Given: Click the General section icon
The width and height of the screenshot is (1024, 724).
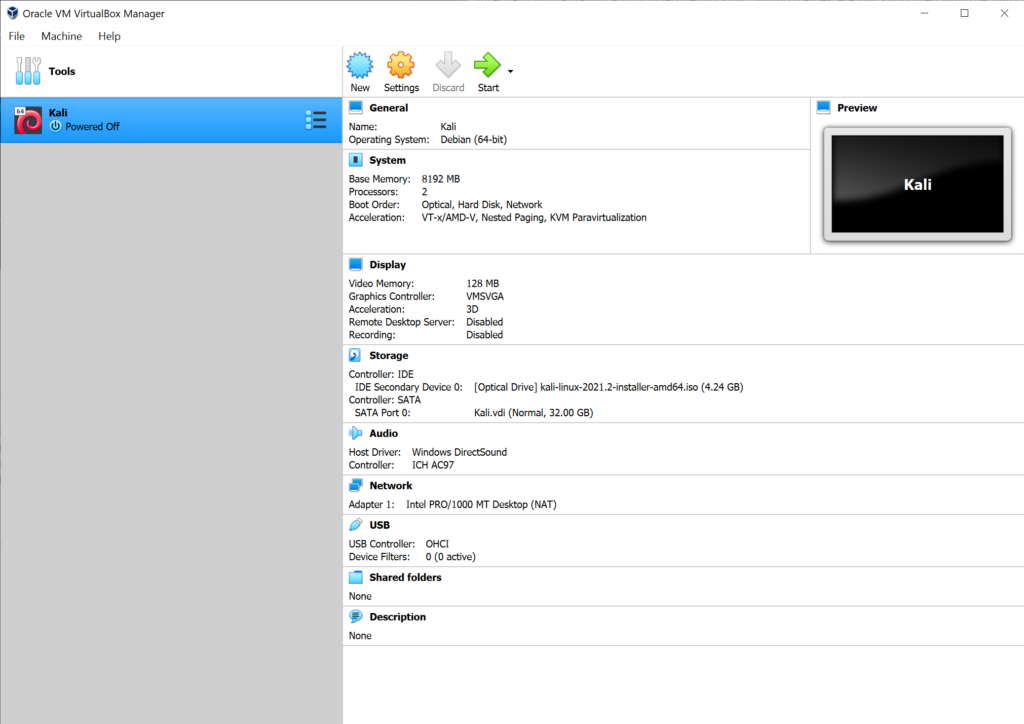Looking at the screenshot, I should (356, 108).
